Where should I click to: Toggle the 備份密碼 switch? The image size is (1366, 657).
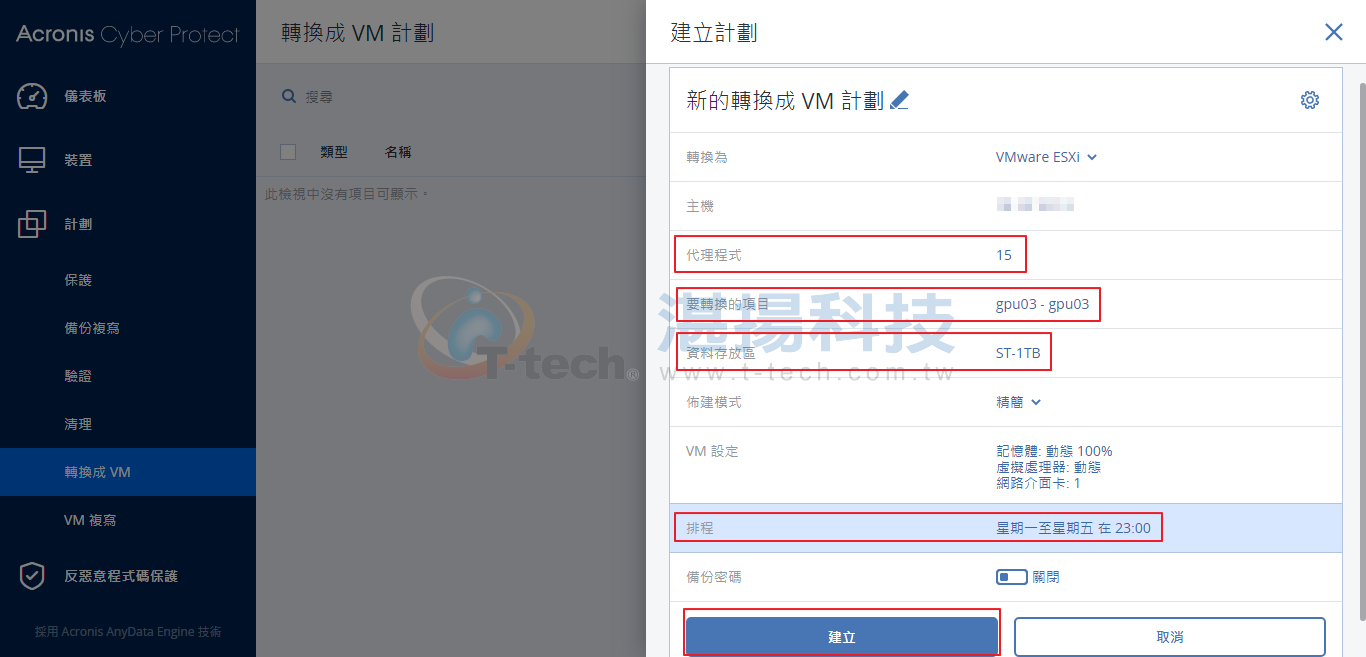(1011, 577)
